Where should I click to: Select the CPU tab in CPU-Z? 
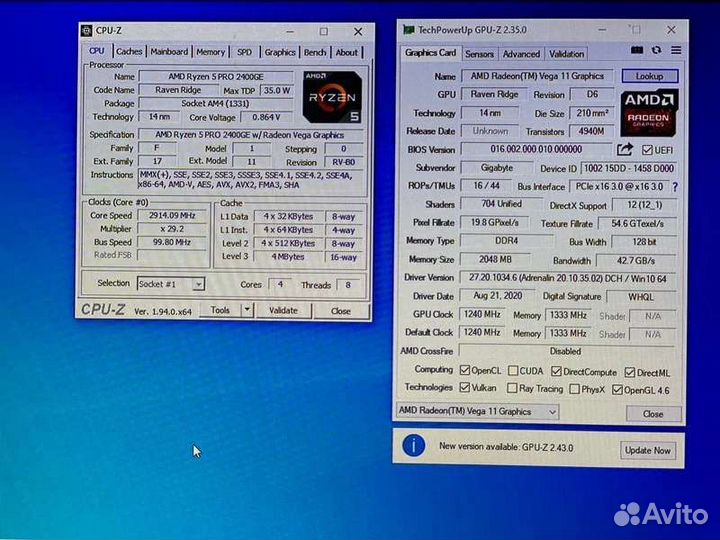click(96, 51)
